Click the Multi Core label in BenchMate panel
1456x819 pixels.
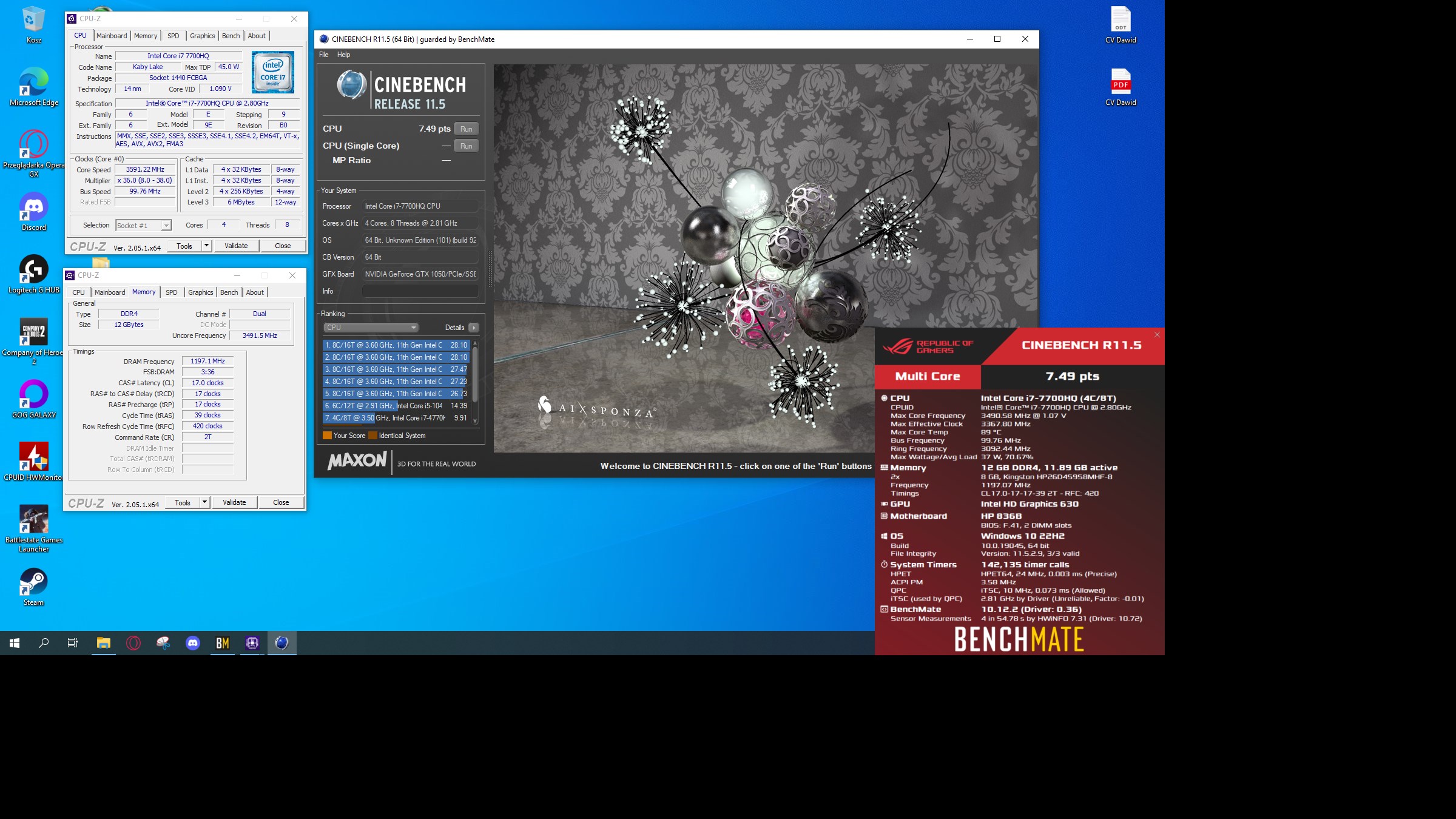click(928, 376)
